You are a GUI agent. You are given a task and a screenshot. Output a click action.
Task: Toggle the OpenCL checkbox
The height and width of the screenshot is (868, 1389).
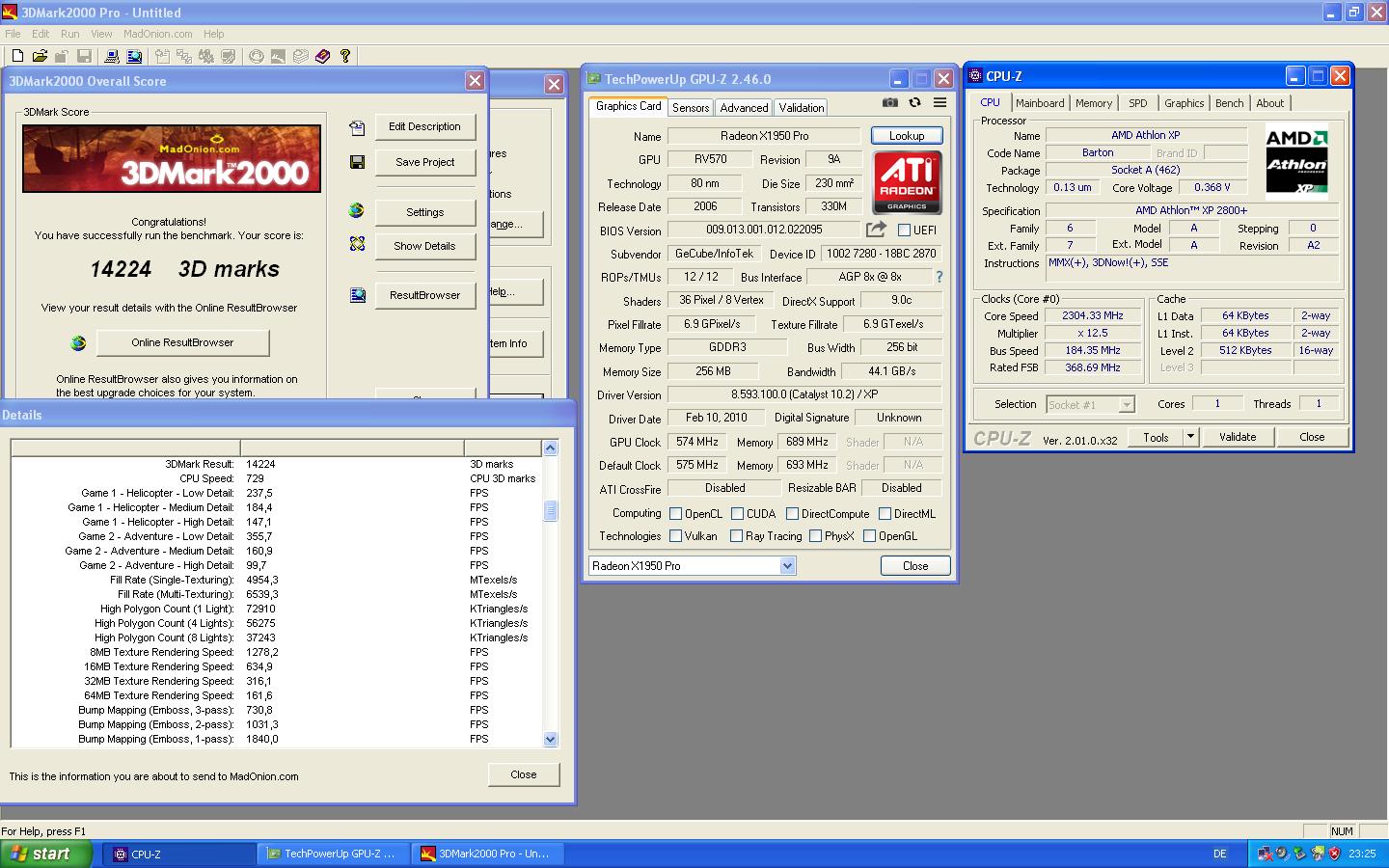point(675,514)
